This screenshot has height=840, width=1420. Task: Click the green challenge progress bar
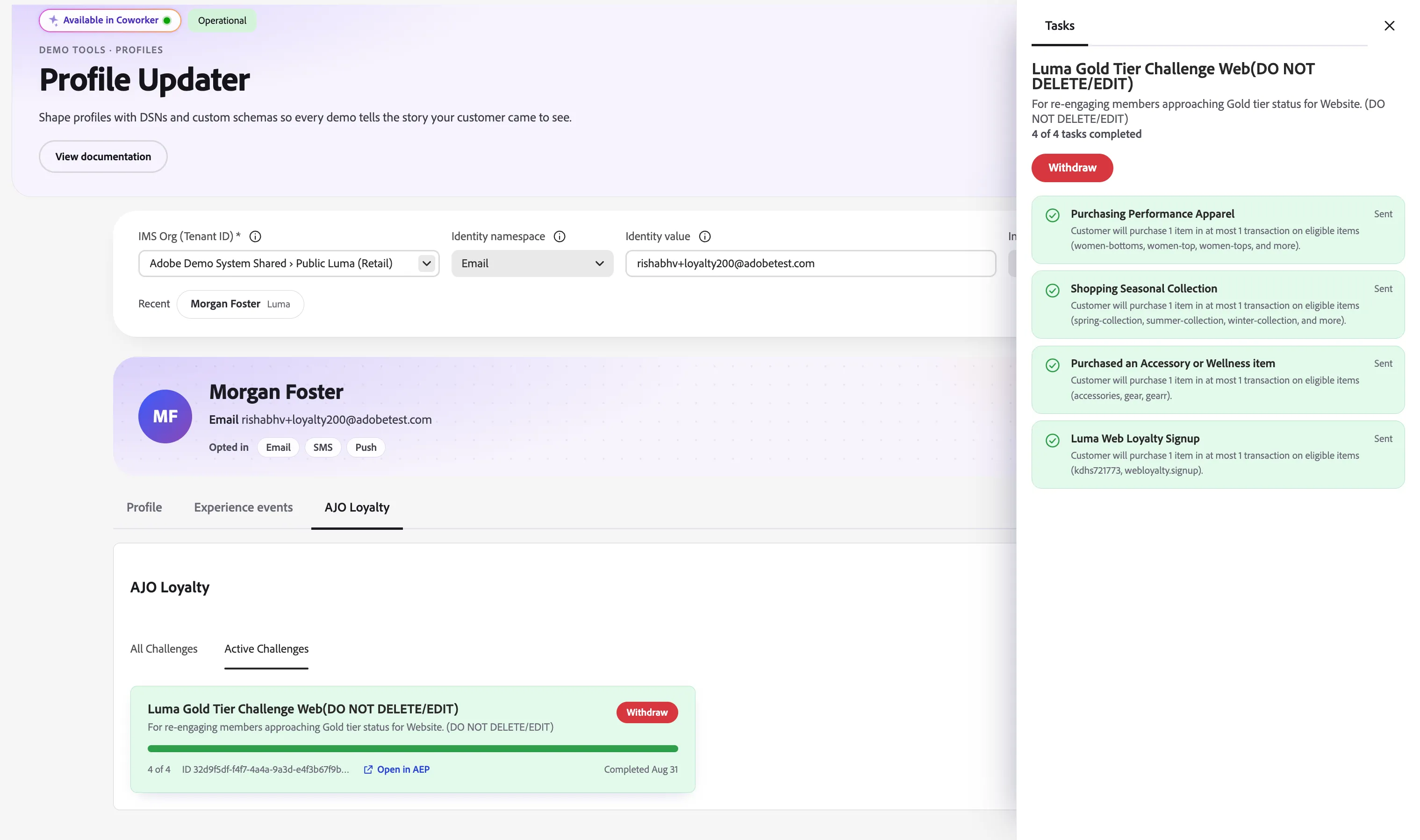point(413,749)
